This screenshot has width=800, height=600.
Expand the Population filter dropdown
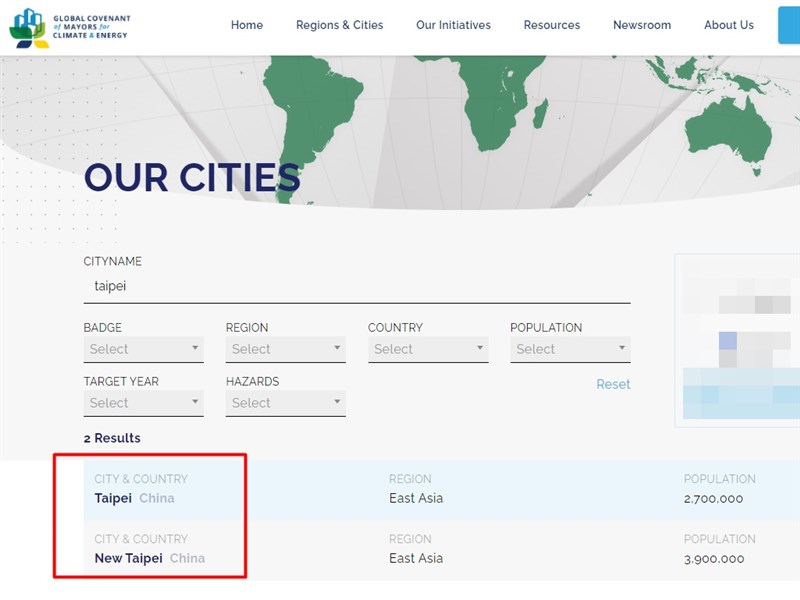click(x=570, y=349)
